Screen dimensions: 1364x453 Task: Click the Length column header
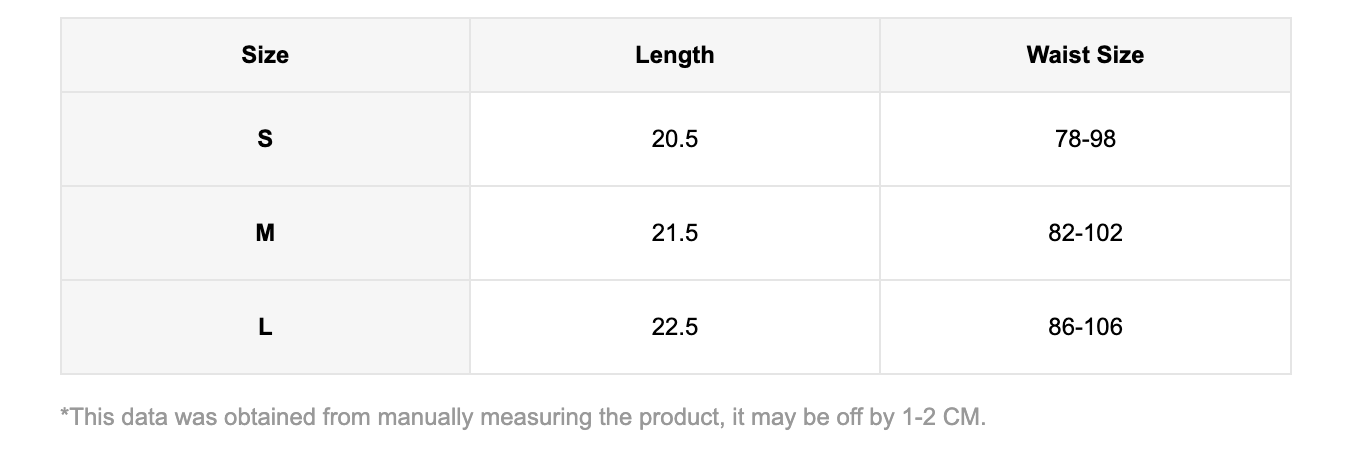click(x=675, y=55)
